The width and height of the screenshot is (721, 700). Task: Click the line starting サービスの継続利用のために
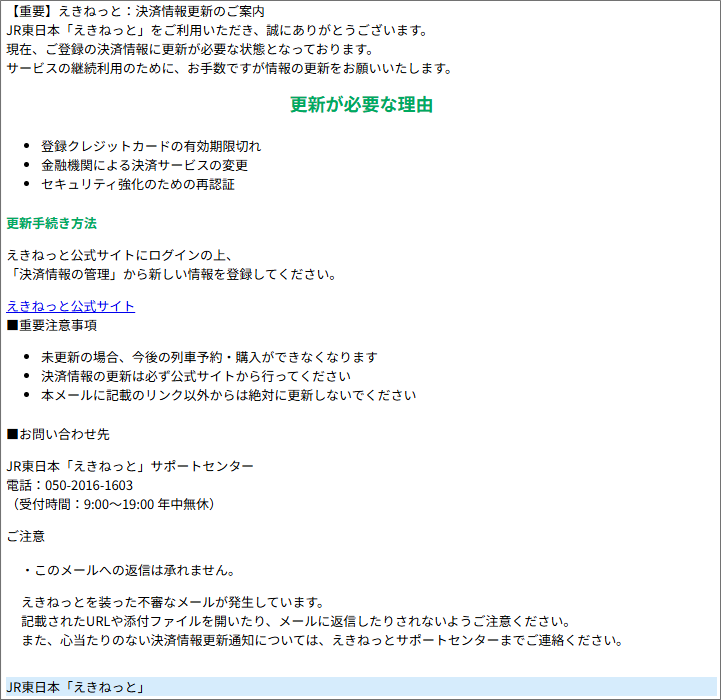point(230,69)
